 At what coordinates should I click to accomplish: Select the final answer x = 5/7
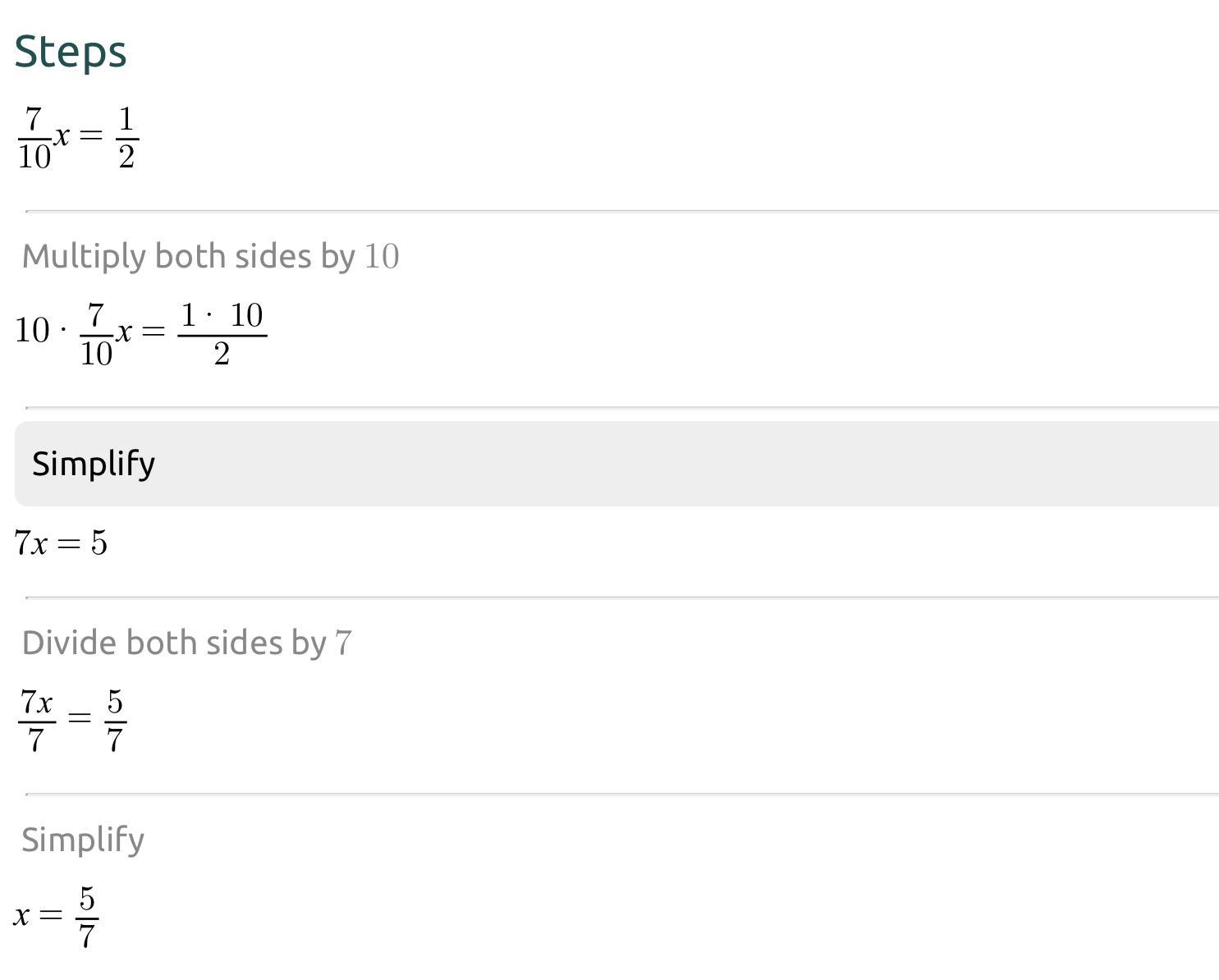56,915
